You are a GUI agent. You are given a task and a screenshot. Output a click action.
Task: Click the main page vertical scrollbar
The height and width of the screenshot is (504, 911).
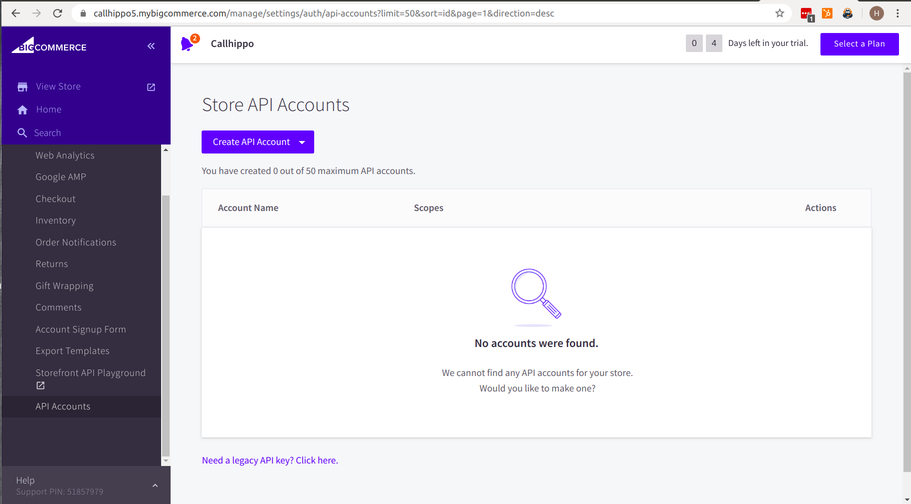click(x=907, y=271)
